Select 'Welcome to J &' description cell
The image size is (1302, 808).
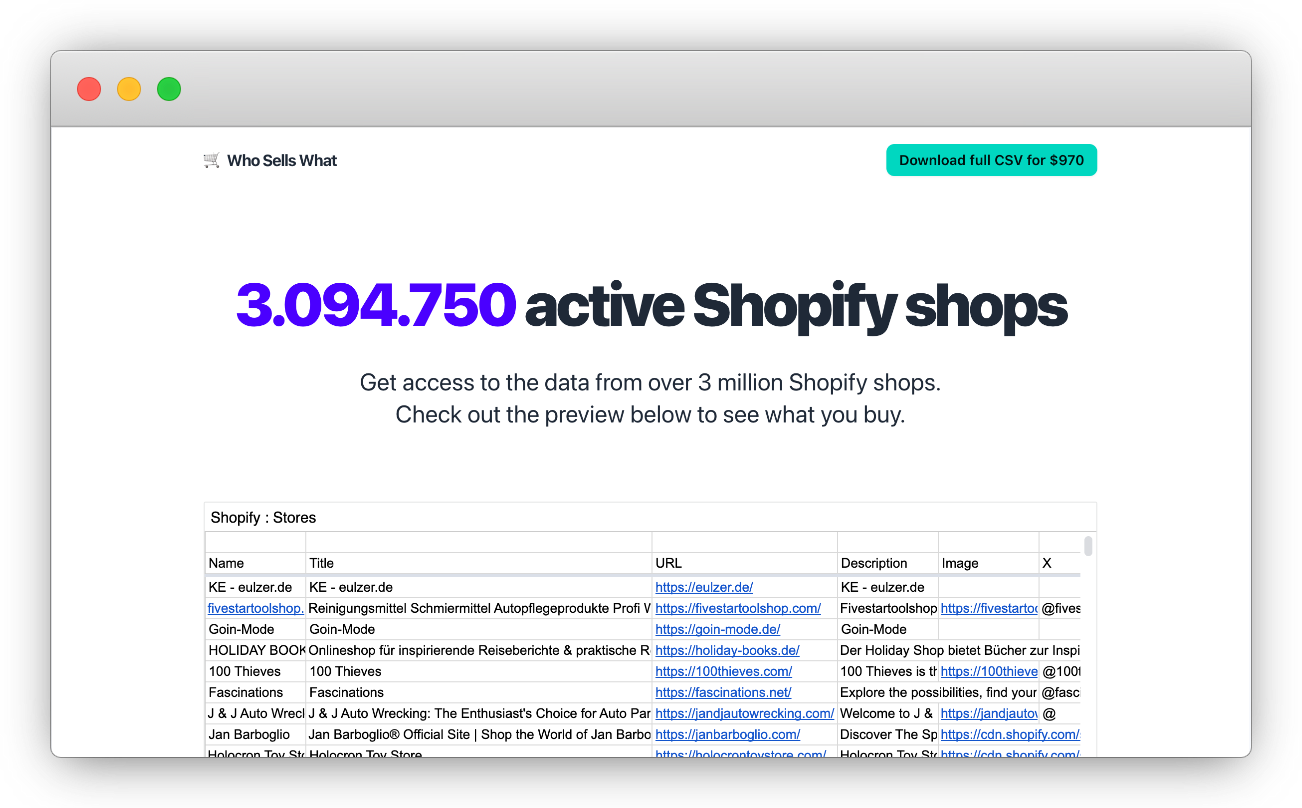pos(888,713)
